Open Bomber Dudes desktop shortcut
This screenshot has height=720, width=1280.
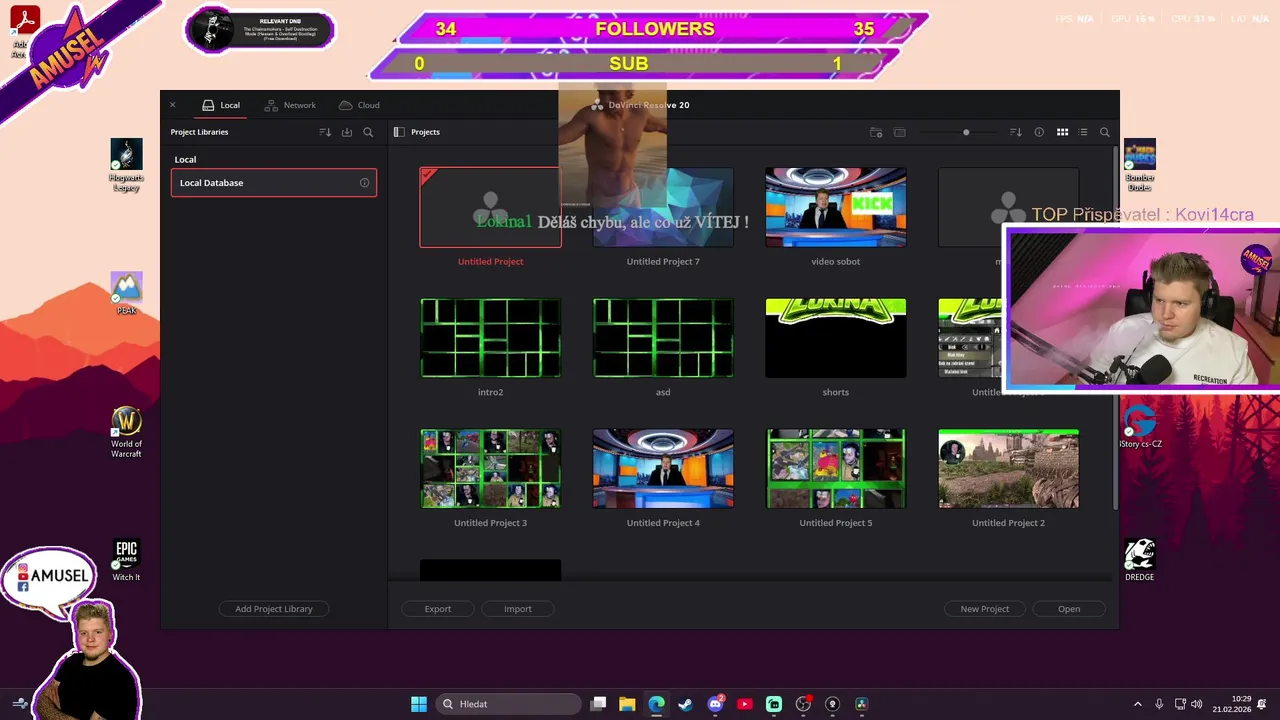(1140, 166)
